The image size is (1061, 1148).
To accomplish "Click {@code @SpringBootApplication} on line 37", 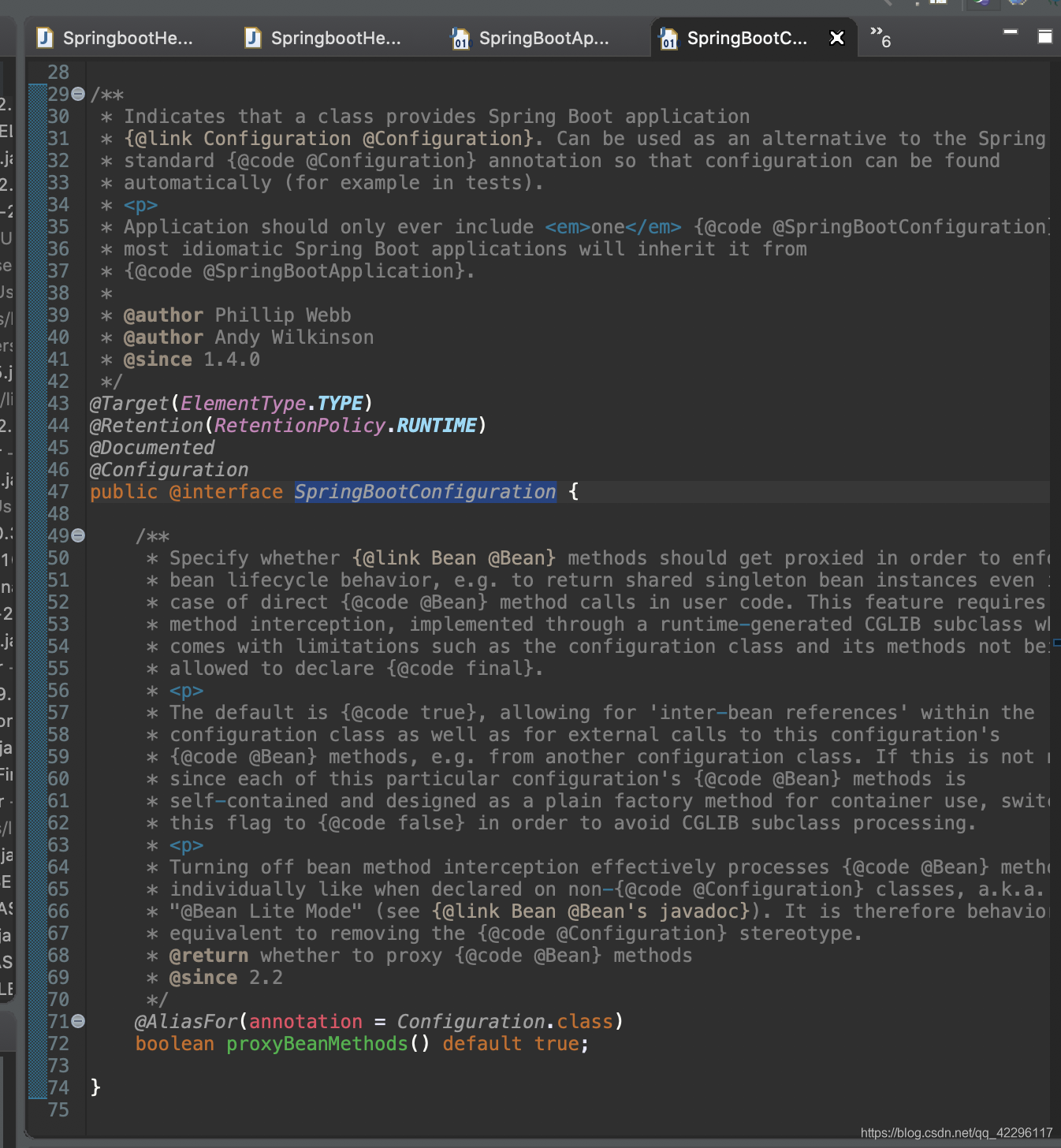I will tap(294, 271).
